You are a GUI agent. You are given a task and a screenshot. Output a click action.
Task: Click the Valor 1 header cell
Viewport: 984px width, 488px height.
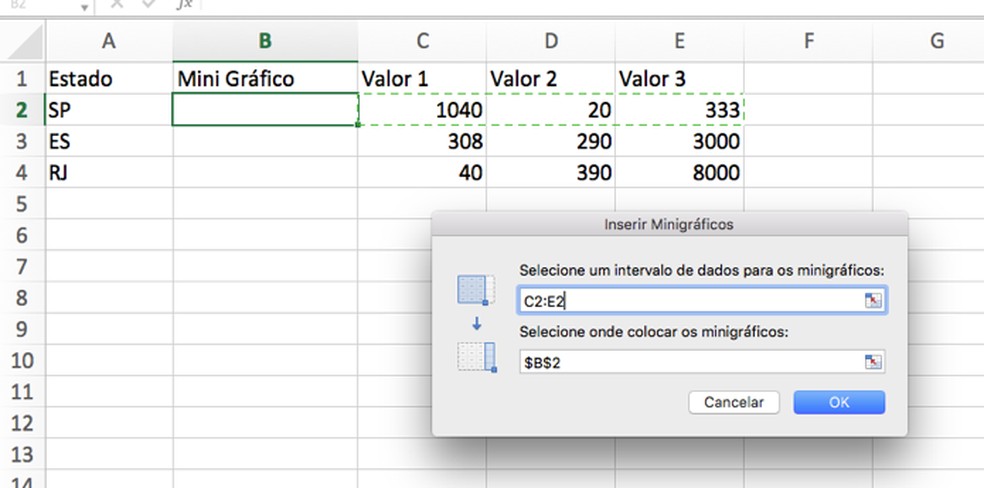pos(422,78)
